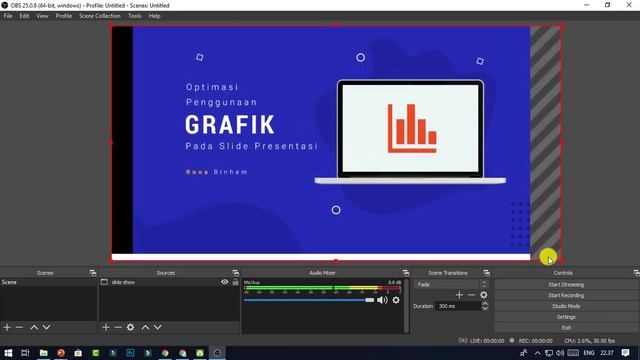The width and height of the screenshot is (640, 360).
Task: Open Photoshop from the taskbar
Action: tap(130, 353)
